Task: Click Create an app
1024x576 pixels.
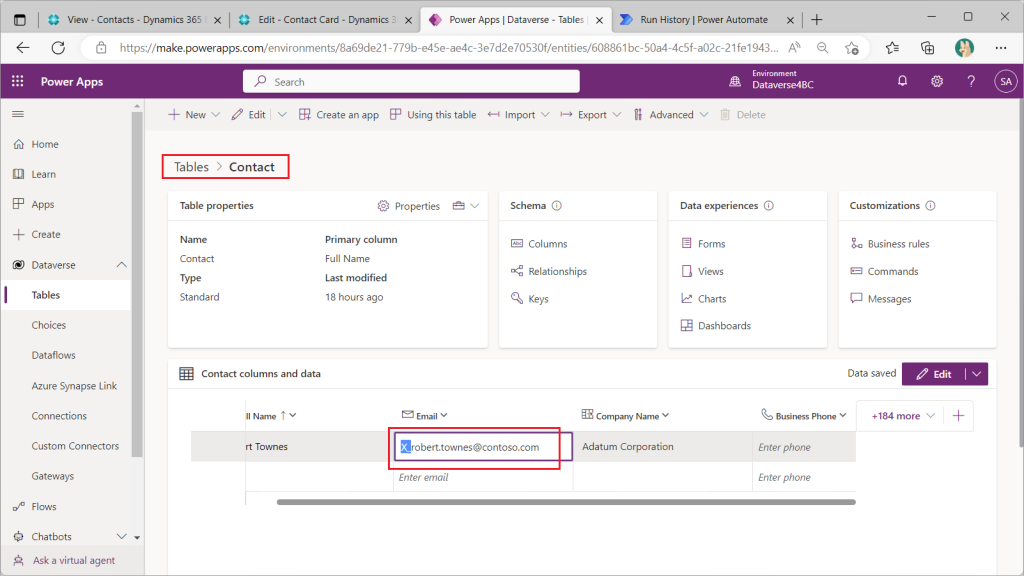Action: [339, 115]
